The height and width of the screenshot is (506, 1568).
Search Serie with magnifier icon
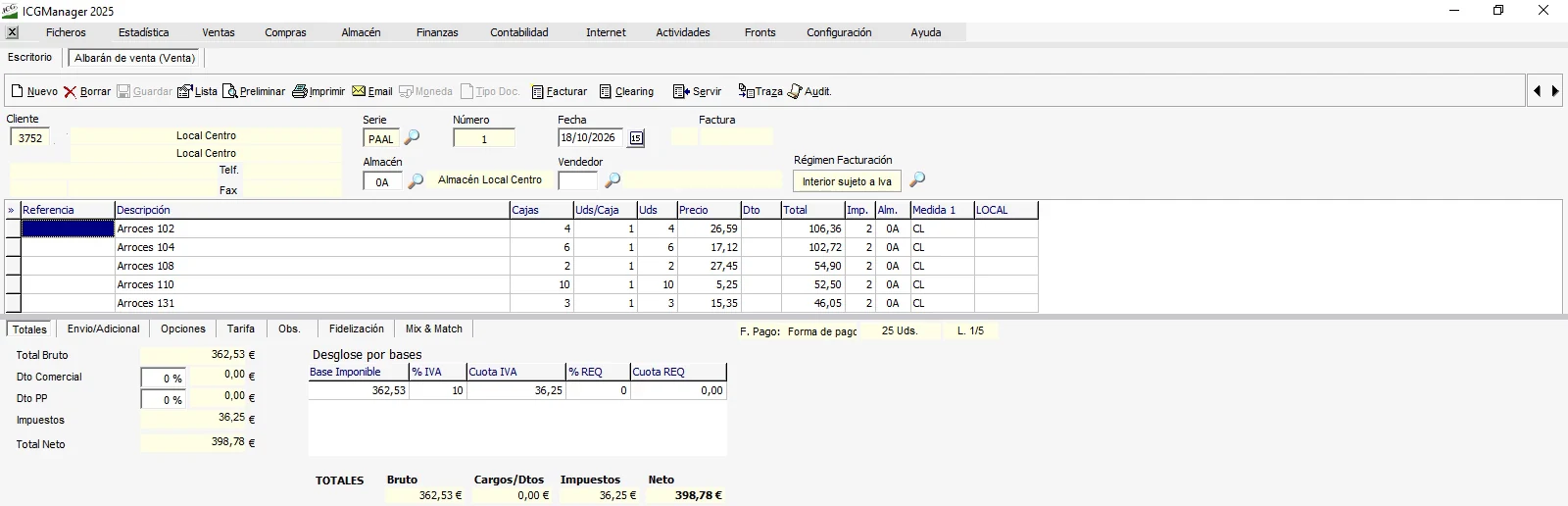click(412, 137)
